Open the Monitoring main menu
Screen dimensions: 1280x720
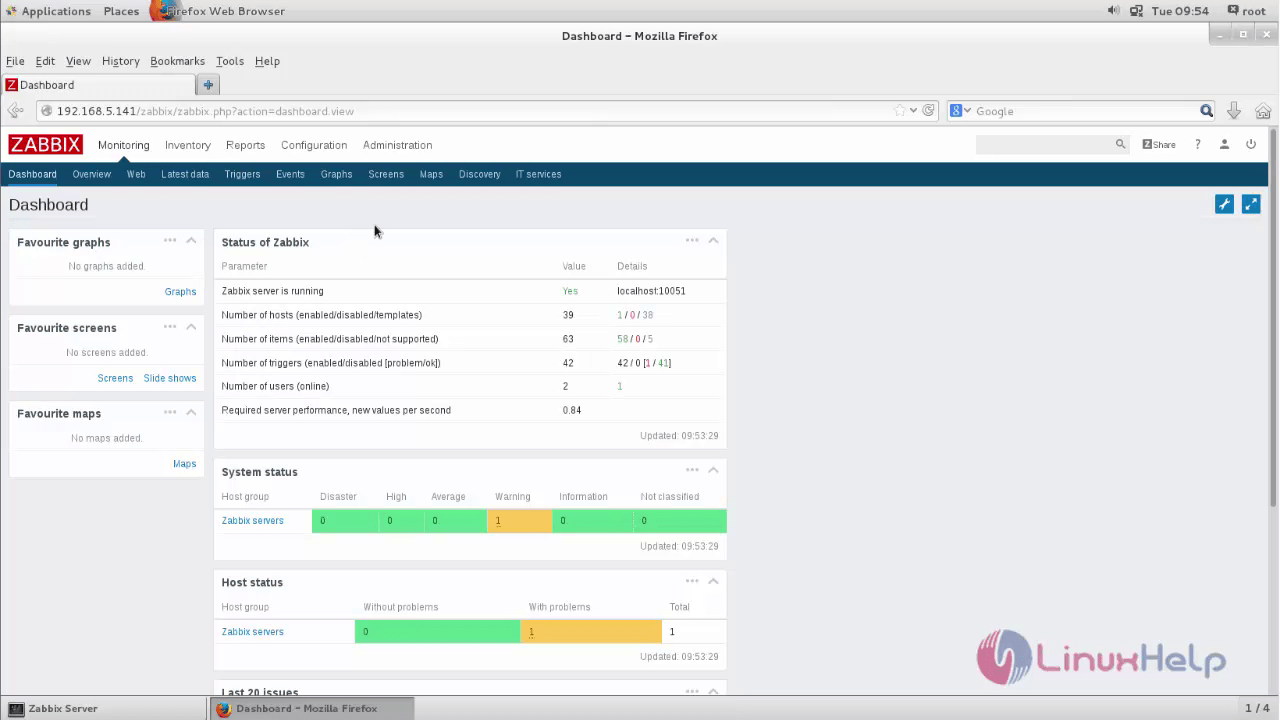coord(123,145)
